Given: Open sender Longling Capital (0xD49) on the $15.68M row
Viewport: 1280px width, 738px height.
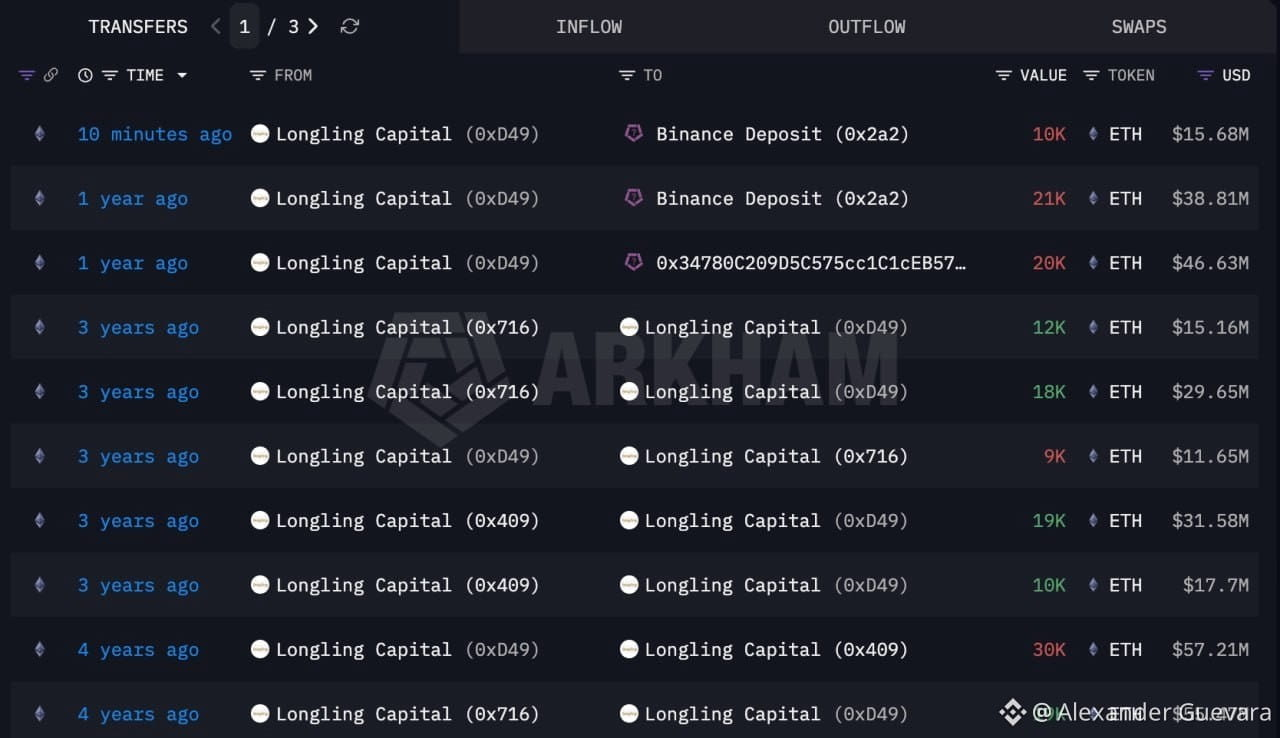Looking at the screenshot, I should (x=407, y=134).
